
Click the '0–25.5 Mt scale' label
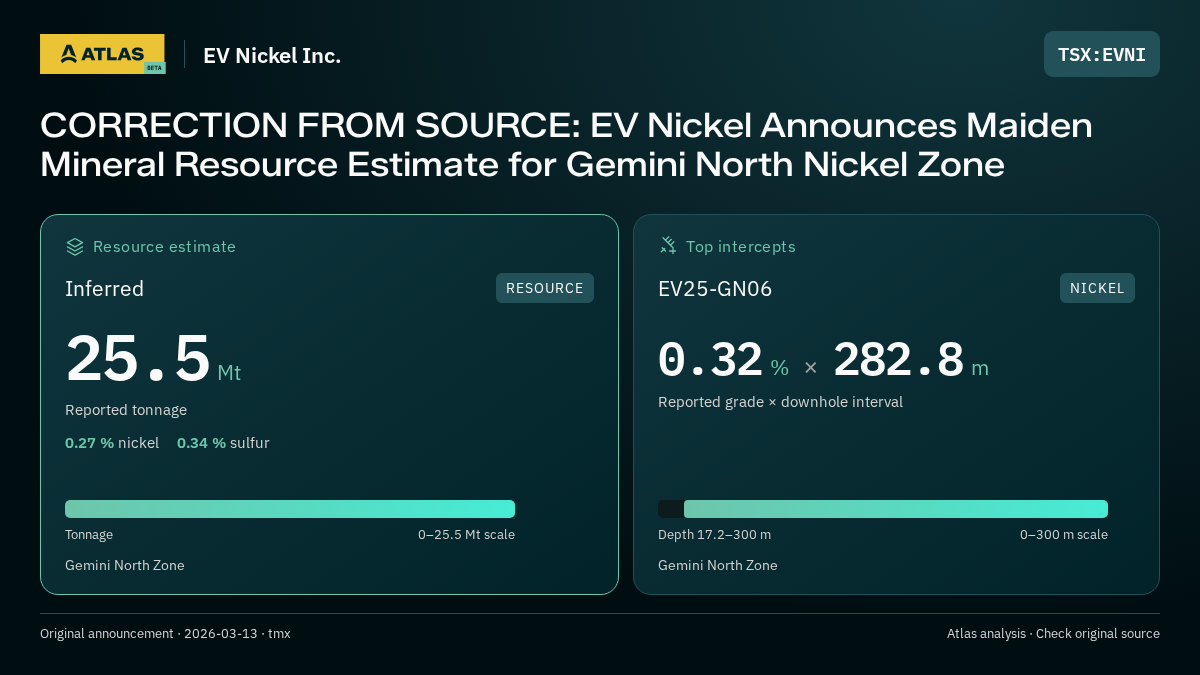coord(466,535)
